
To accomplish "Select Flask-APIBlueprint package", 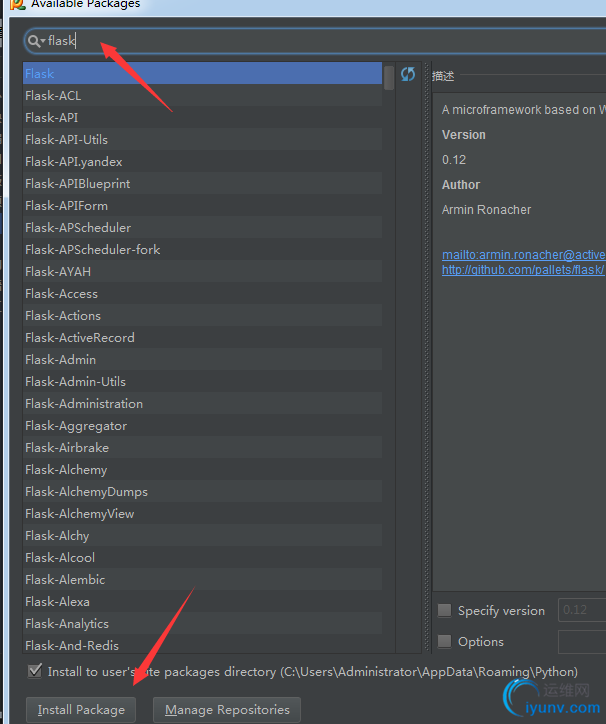I will [202, 184].
